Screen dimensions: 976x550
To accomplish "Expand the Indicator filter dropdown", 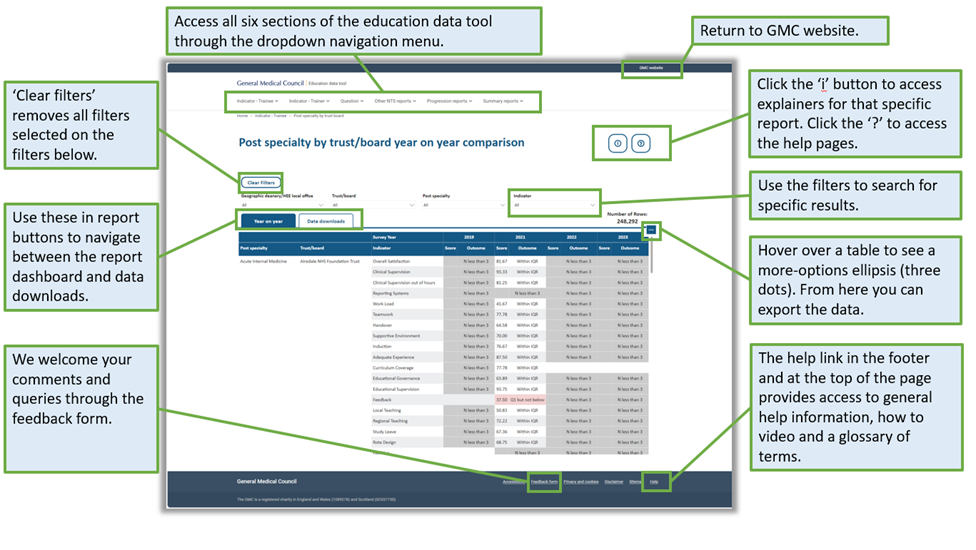I will tap(555, 205).
